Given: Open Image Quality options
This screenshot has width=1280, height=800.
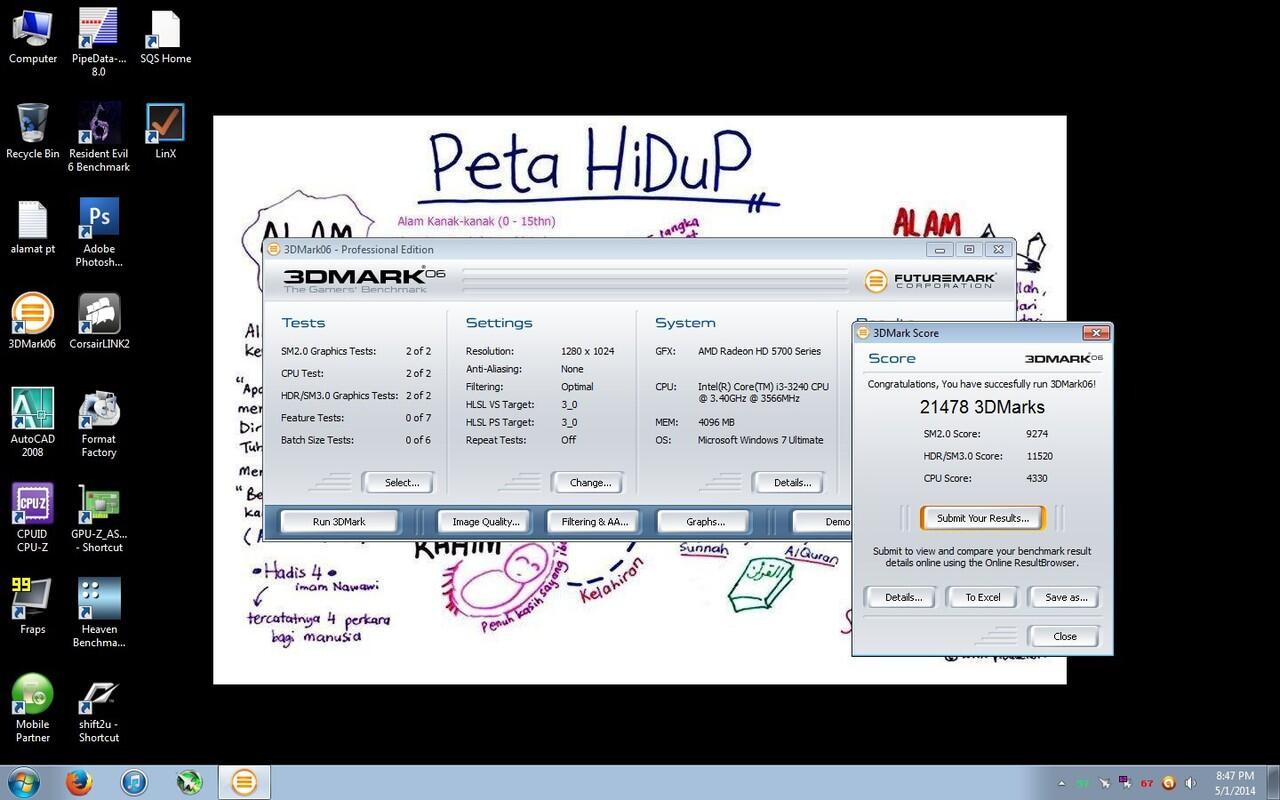Looking at the screenshot, I should [x=485, y=522].
